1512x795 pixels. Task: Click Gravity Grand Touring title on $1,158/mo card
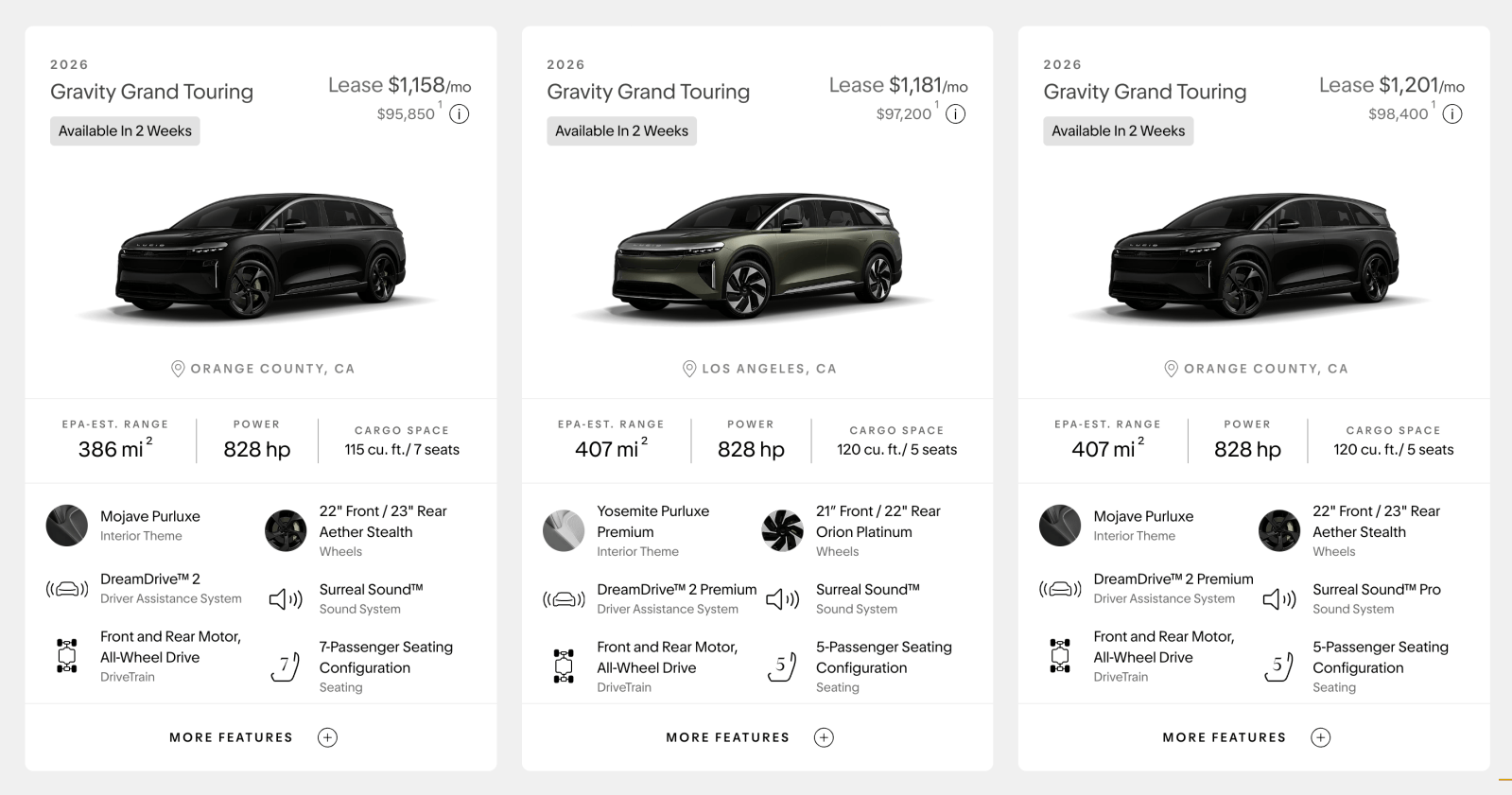point(151,92)
